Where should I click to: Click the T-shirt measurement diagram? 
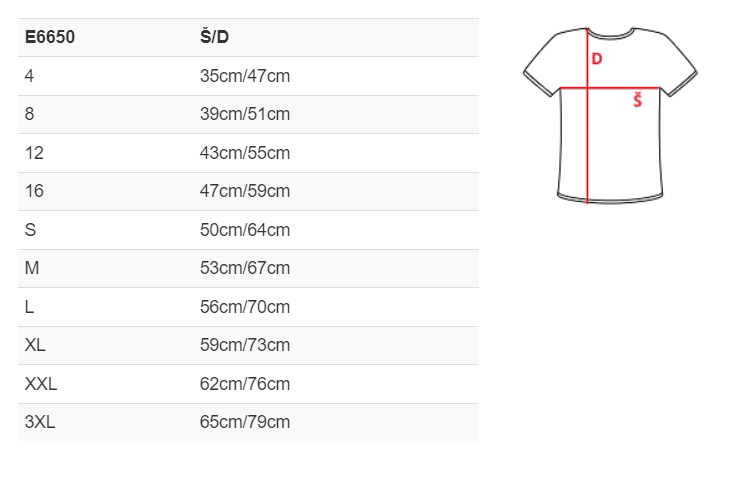coord(610,116)
